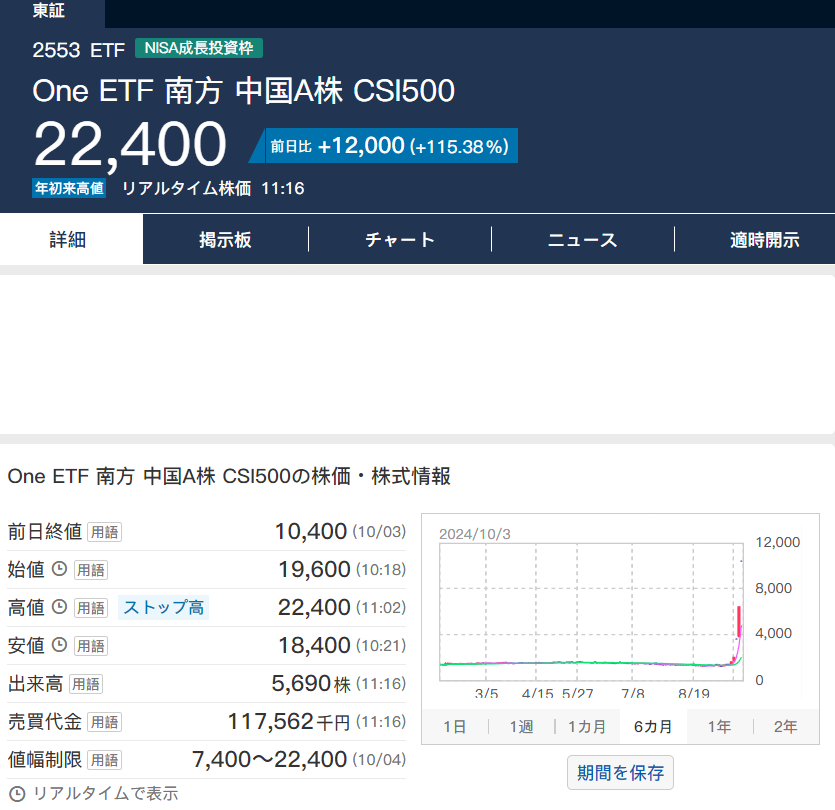Set chart period to 1日

point(455,726)
